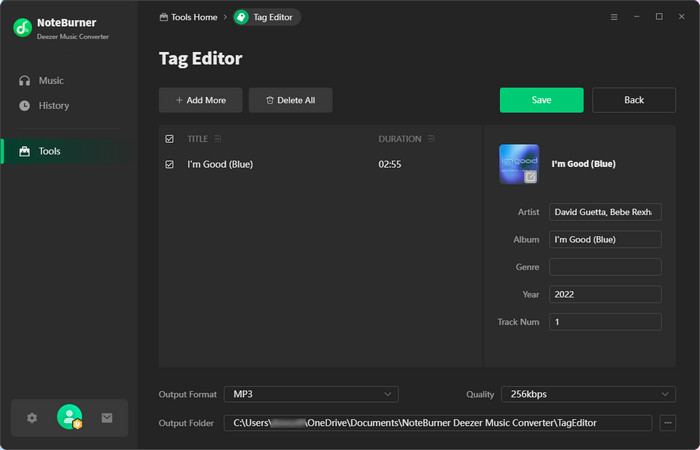Image resolution: width=700 pixels, height=450 pixels.
Task: Toggle the select-all checkbox in header
Action: 169,139
